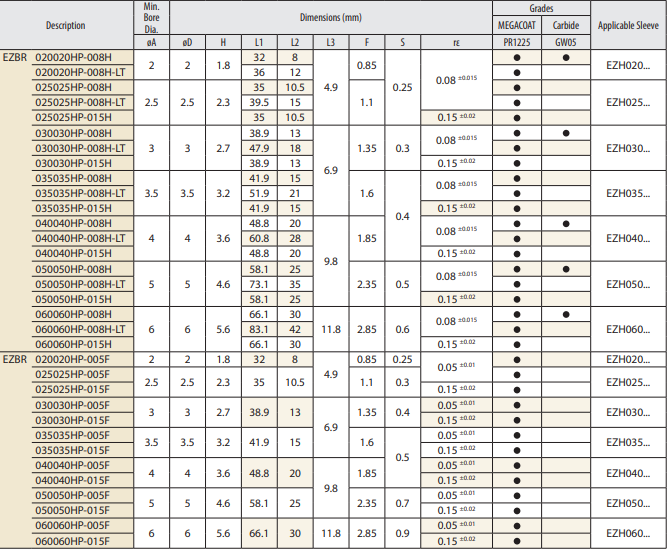Select row 040040HP-015H description
This screenshot has width=669, height=551.
click(x=73, y=253)
